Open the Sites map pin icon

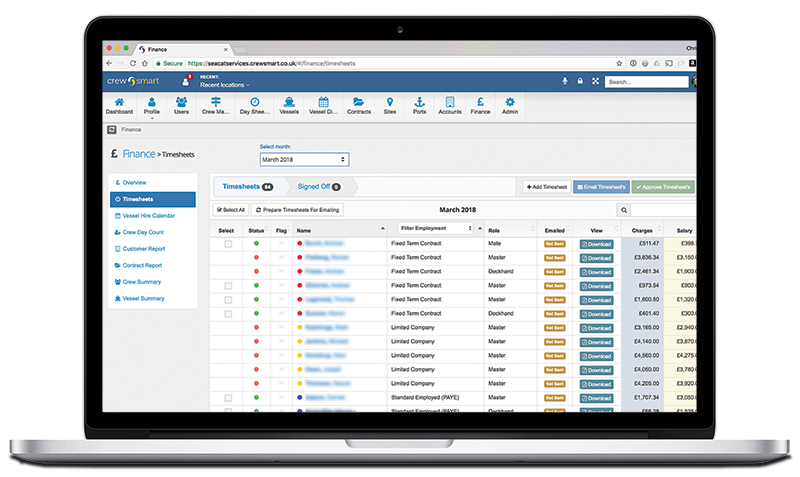click(x=389, y=105)
